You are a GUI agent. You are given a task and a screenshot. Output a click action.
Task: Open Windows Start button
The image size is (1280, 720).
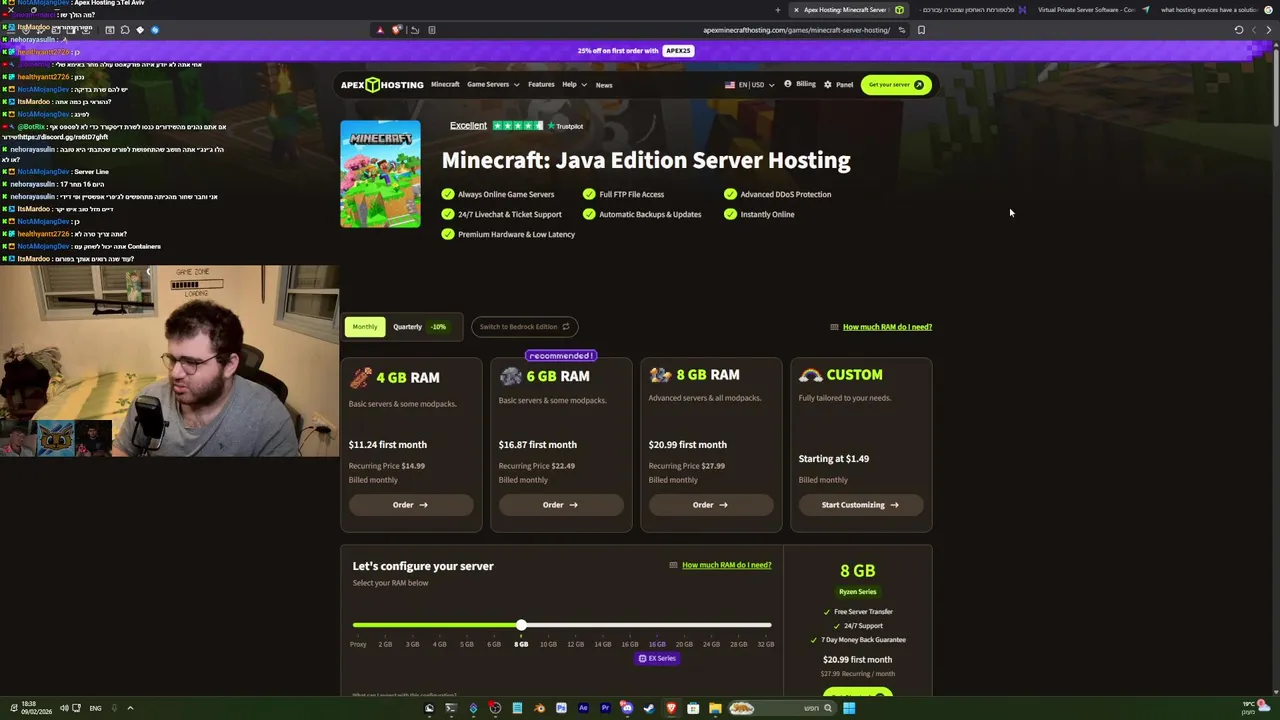pyautogui.click(x=849, y=708)
